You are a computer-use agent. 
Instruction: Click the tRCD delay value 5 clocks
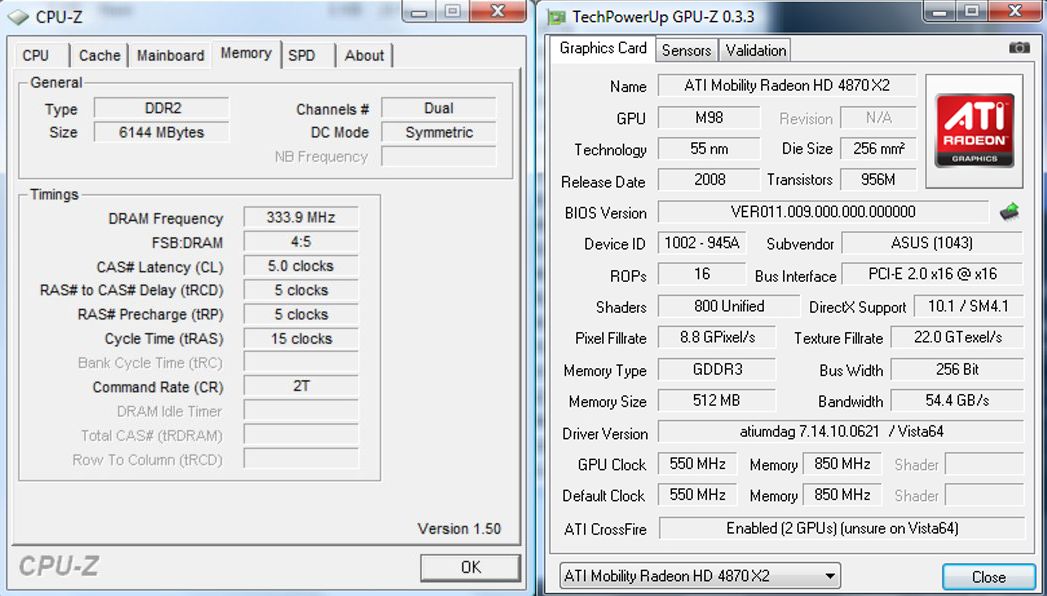(x=301, y=290)
